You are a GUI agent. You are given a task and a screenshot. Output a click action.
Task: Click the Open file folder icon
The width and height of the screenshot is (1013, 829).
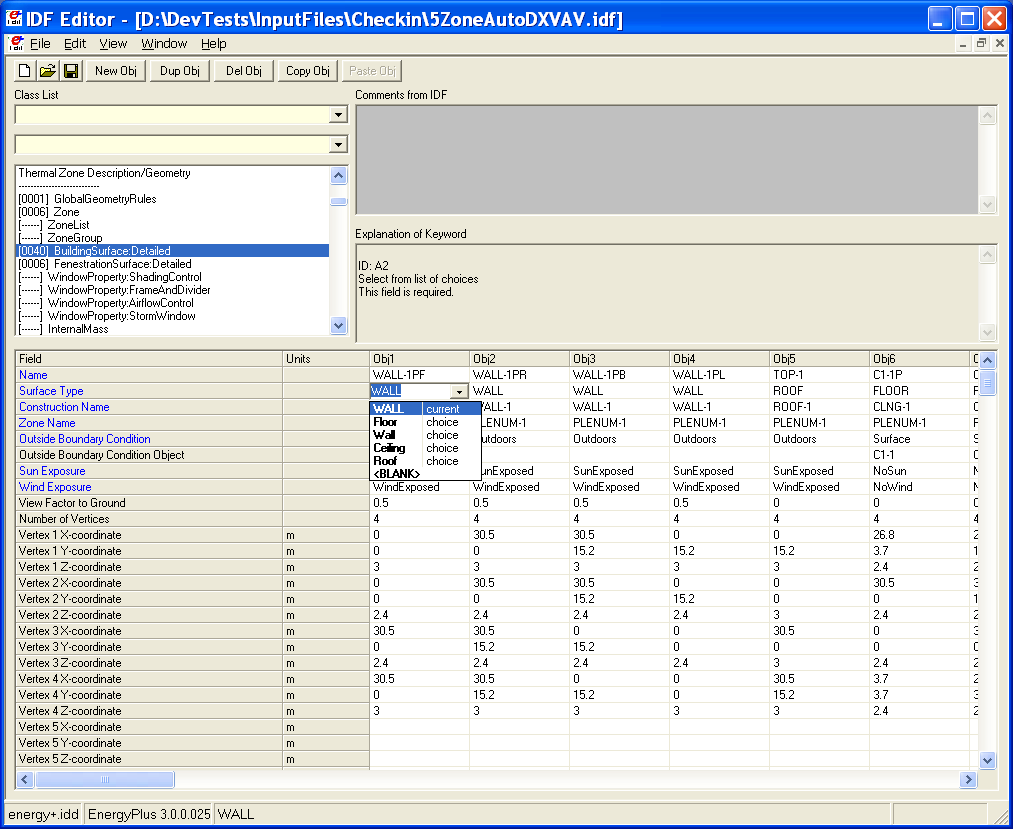pyautogui.click(x=46, y=70)
